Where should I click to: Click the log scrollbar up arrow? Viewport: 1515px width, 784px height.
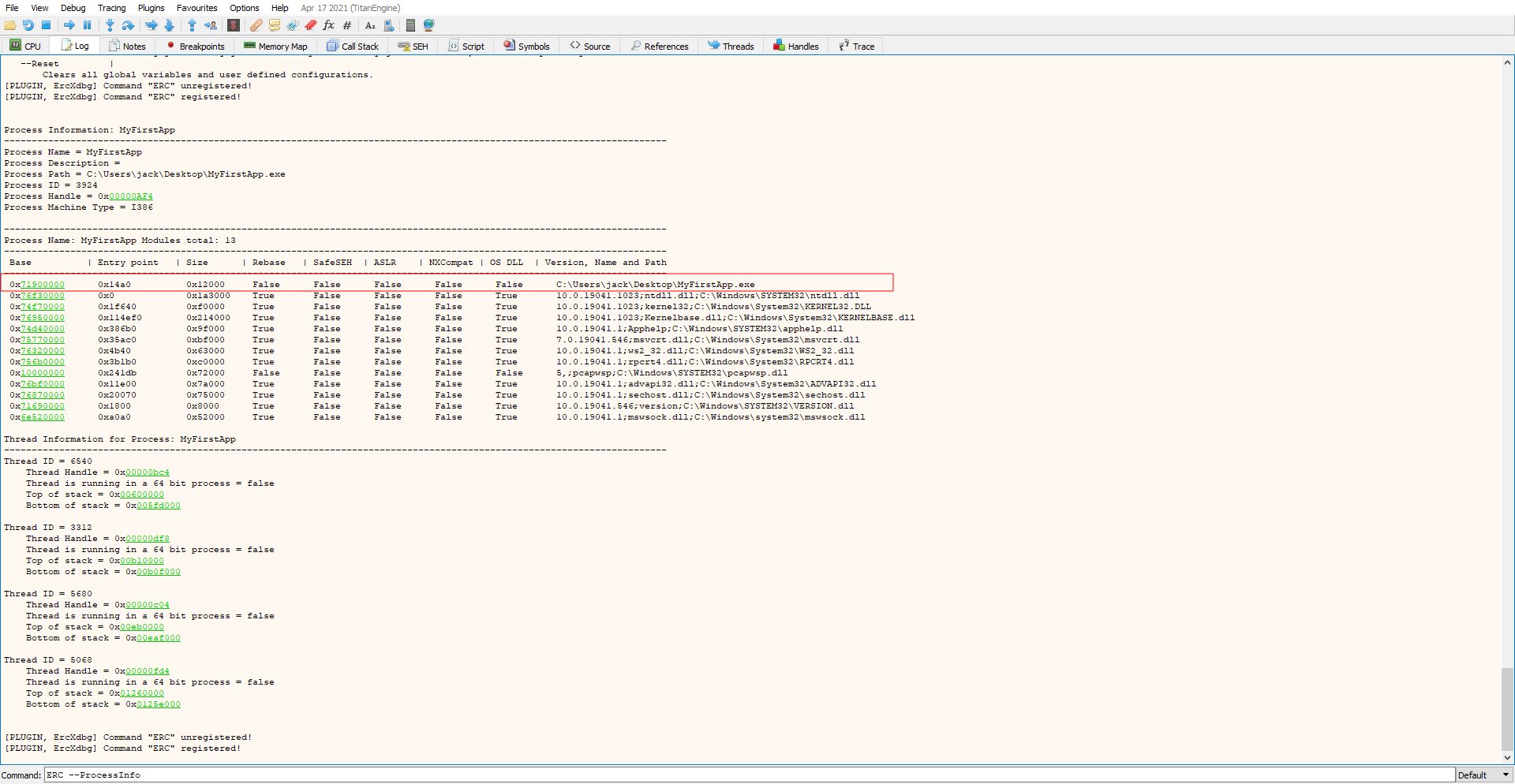click(1507, 62)
